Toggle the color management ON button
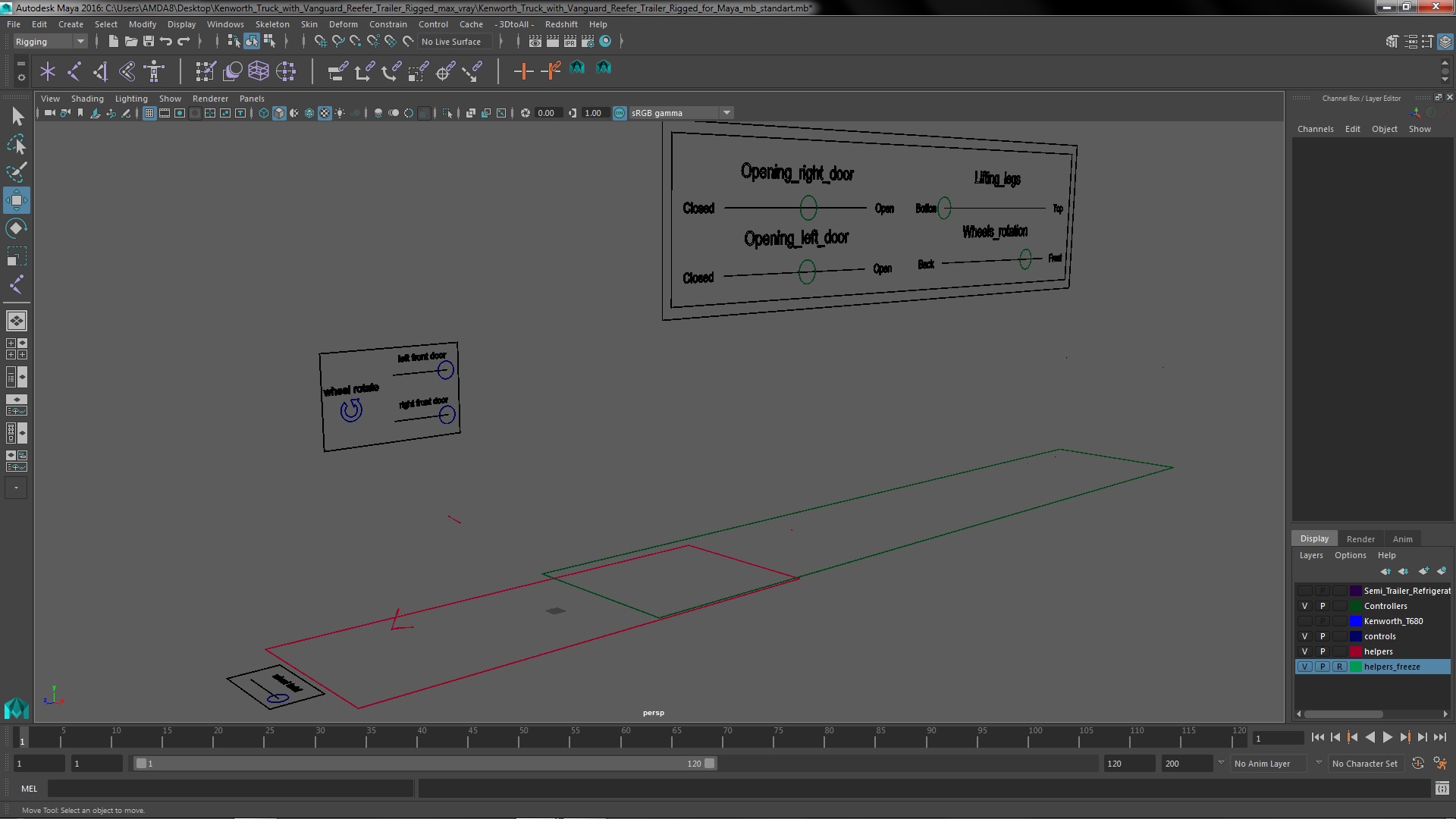 click(x=620, y=113)
